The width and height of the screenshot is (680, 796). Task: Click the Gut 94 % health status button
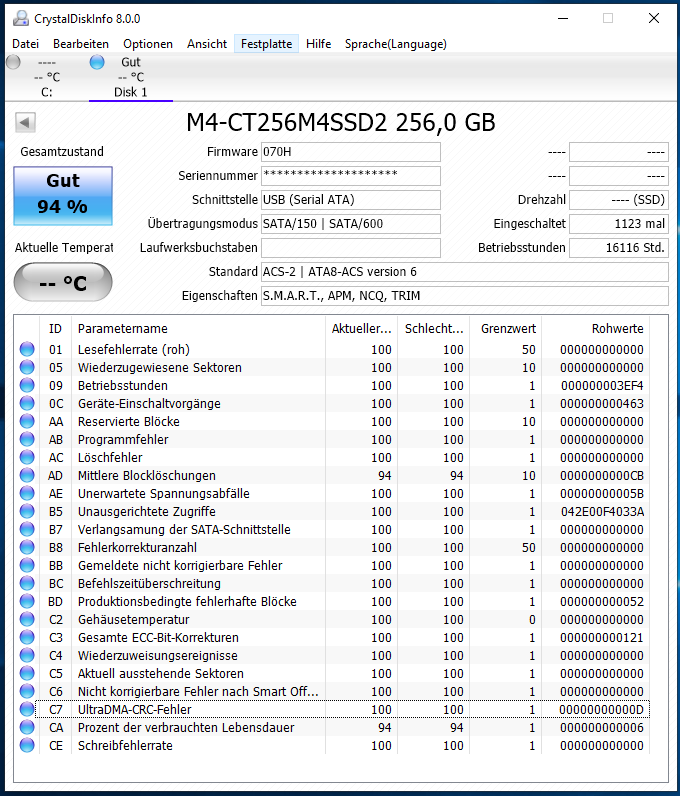[63, 195]
